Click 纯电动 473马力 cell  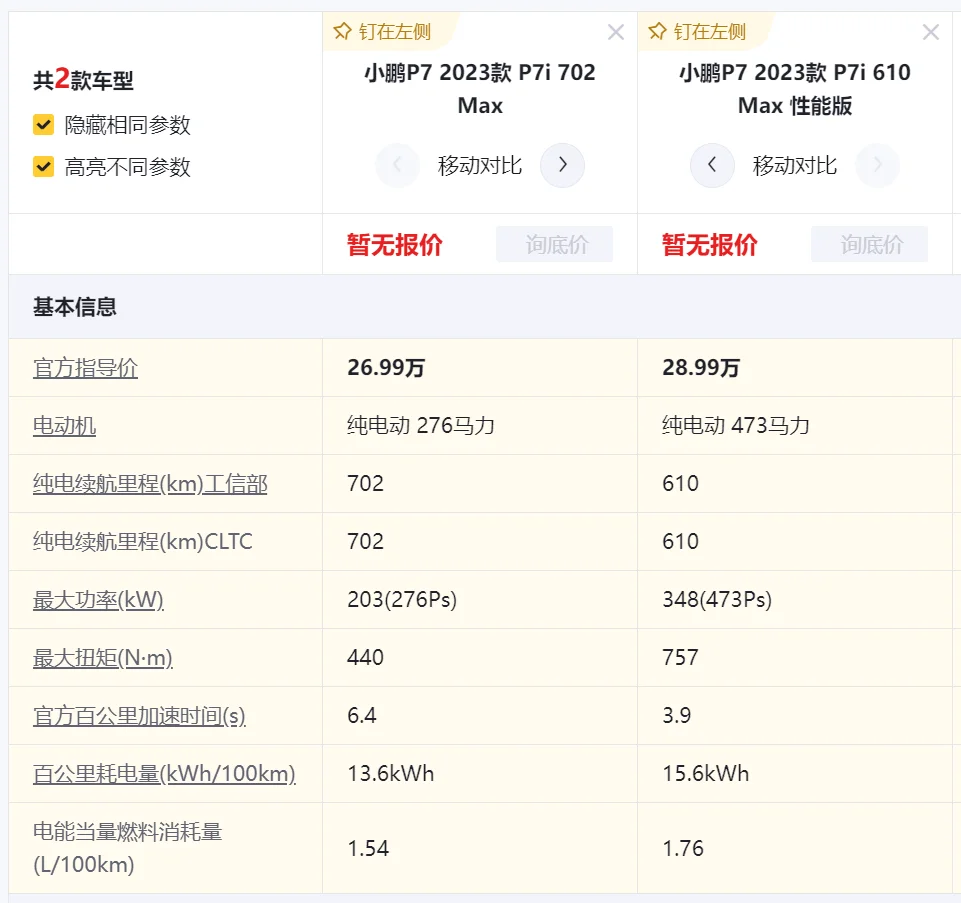736,425
